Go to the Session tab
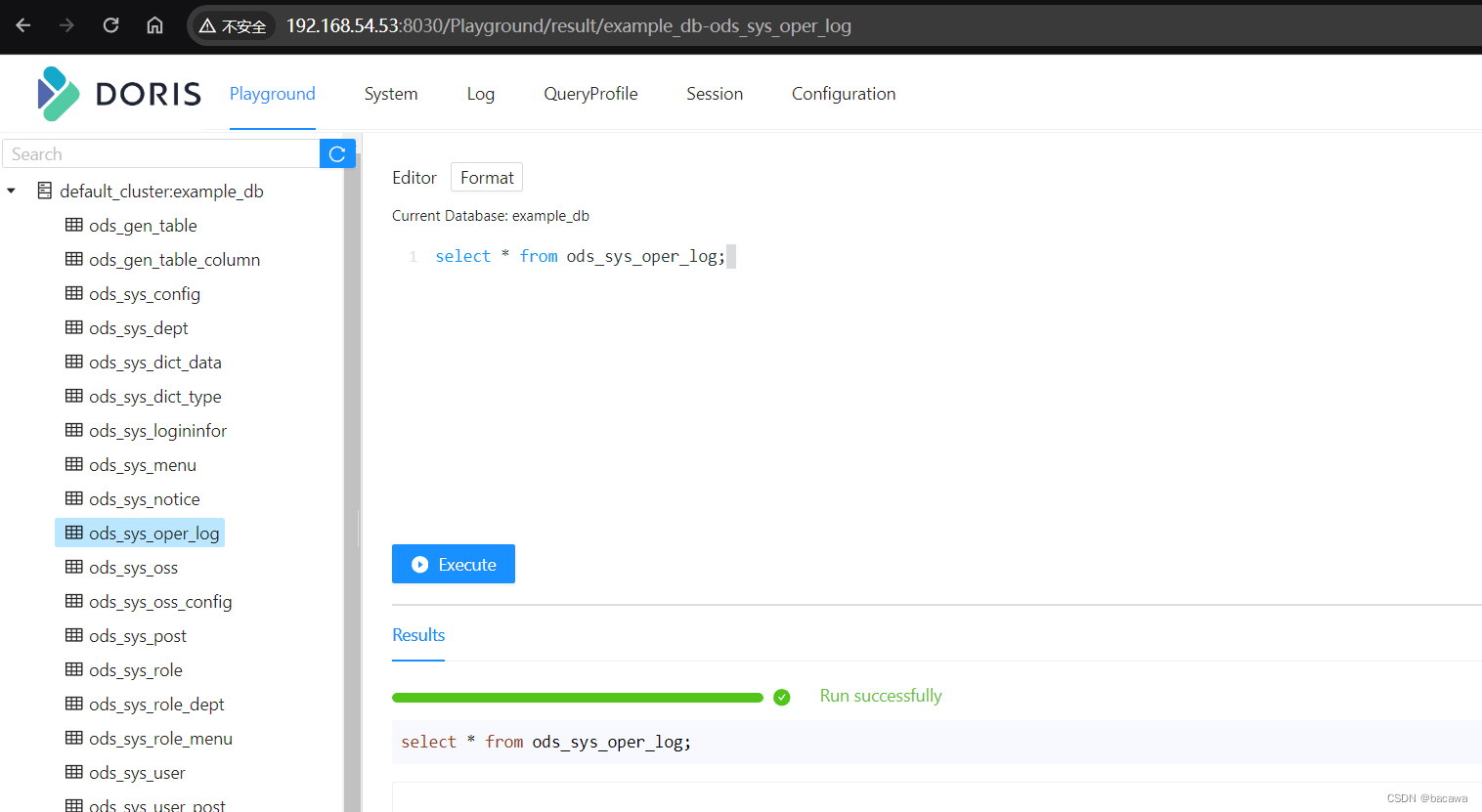The height and width of the screenshot is (812, 1482). 715,94
